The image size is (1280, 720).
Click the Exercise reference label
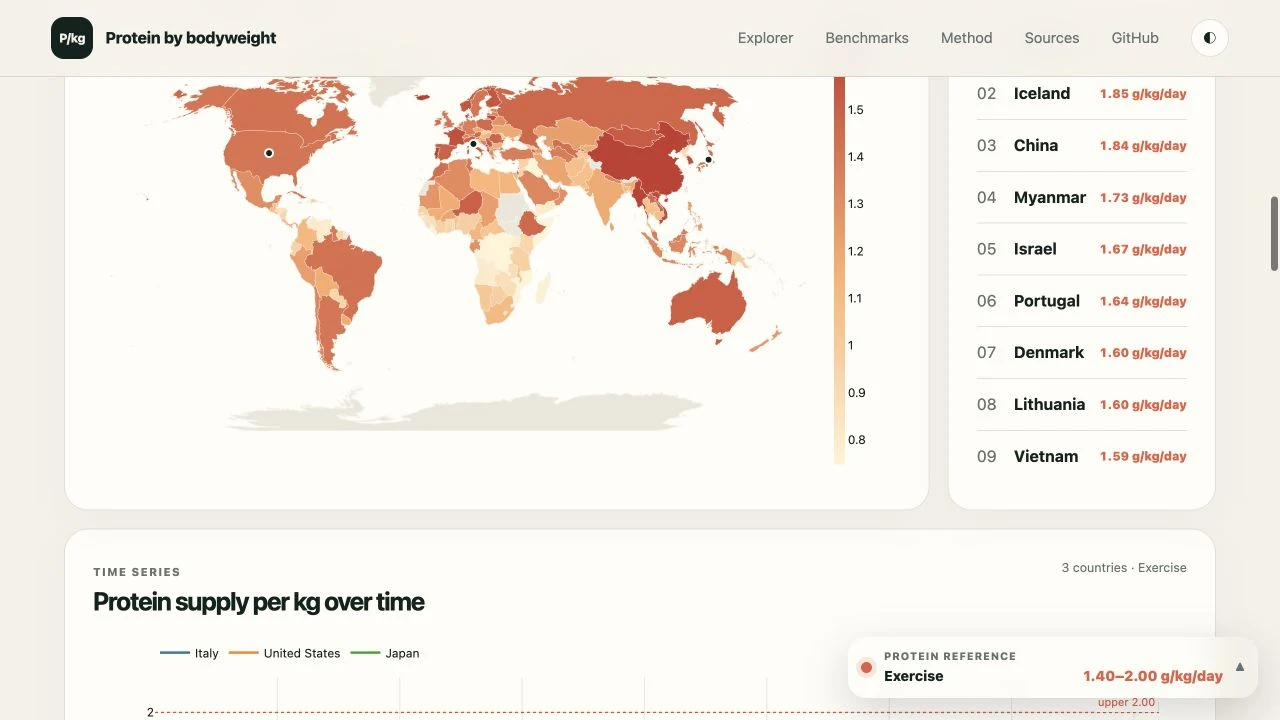pos(914,676)
